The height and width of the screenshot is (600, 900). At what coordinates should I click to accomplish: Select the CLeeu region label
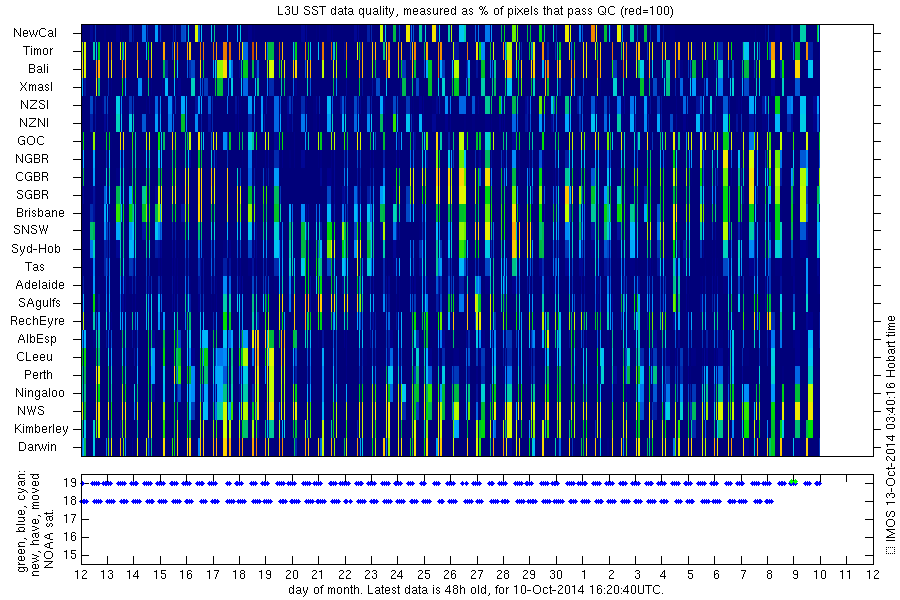click(x=34, y=357)
